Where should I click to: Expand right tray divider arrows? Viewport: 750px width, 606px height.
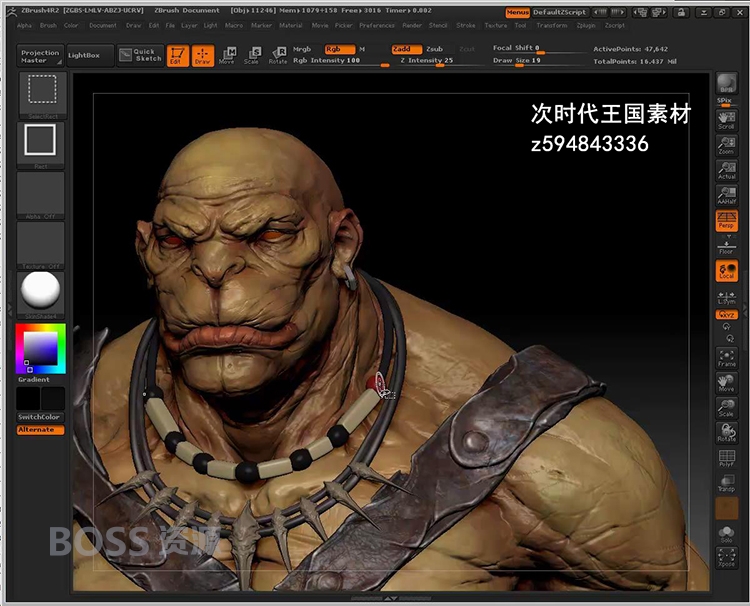745,309
